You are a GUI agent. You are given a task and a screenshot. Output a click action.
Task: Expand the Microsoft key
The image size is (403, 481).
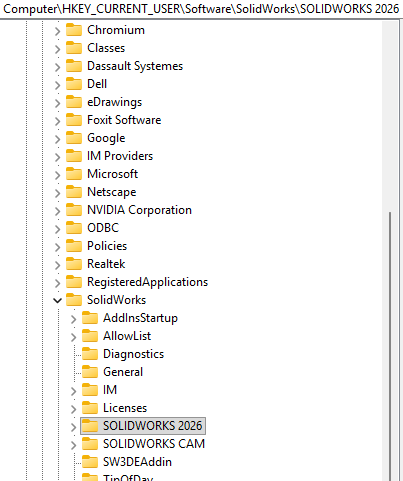[58, 175]
